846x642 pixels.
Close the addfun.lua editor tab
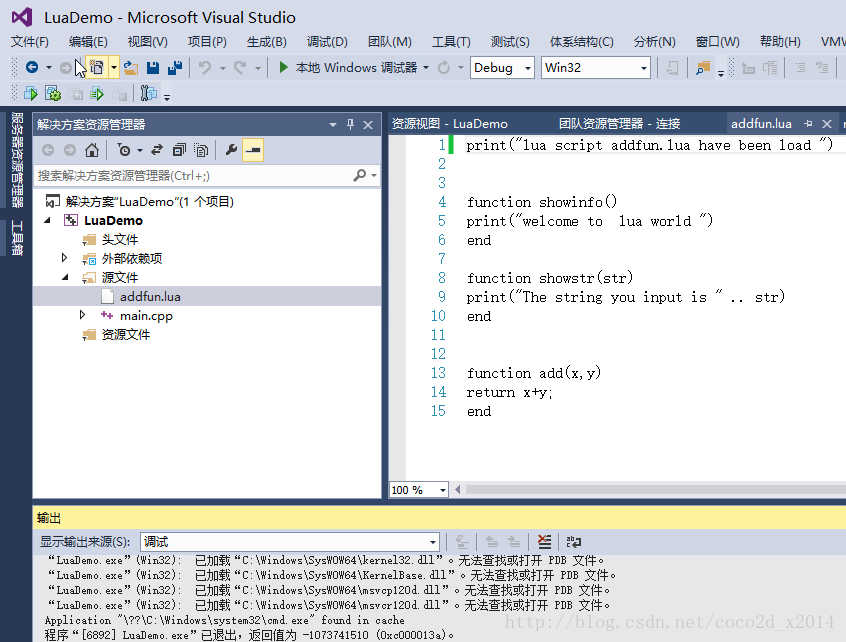pyautogui.click(x=826, y=124)
